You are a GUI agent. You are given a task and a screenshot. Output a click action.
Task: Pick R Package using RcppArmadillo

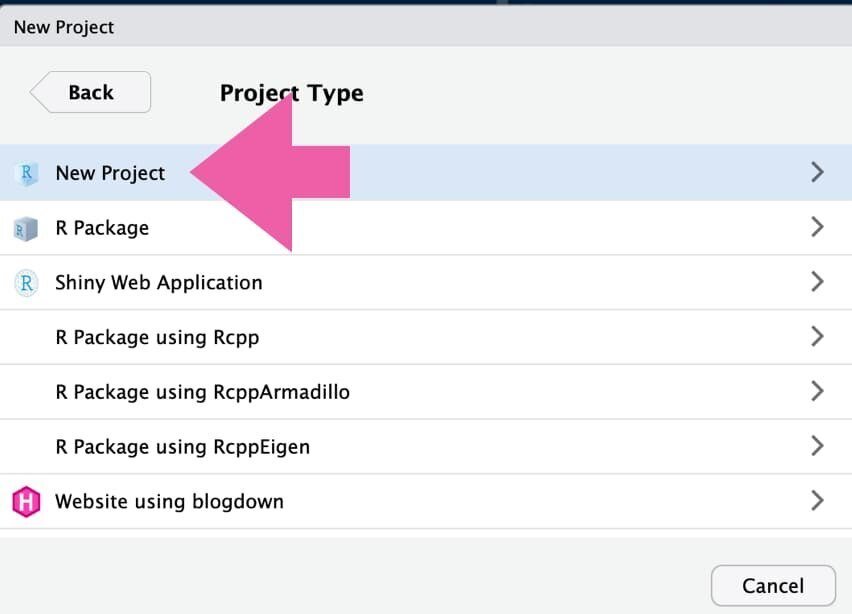426,392
